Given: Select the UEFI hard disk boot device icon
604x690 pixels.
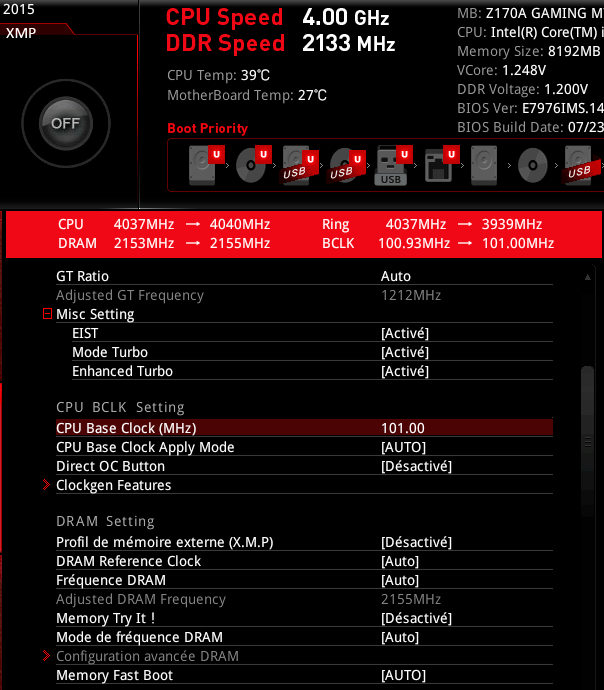Looking at the screenshot, I should (x=206, y=165).
